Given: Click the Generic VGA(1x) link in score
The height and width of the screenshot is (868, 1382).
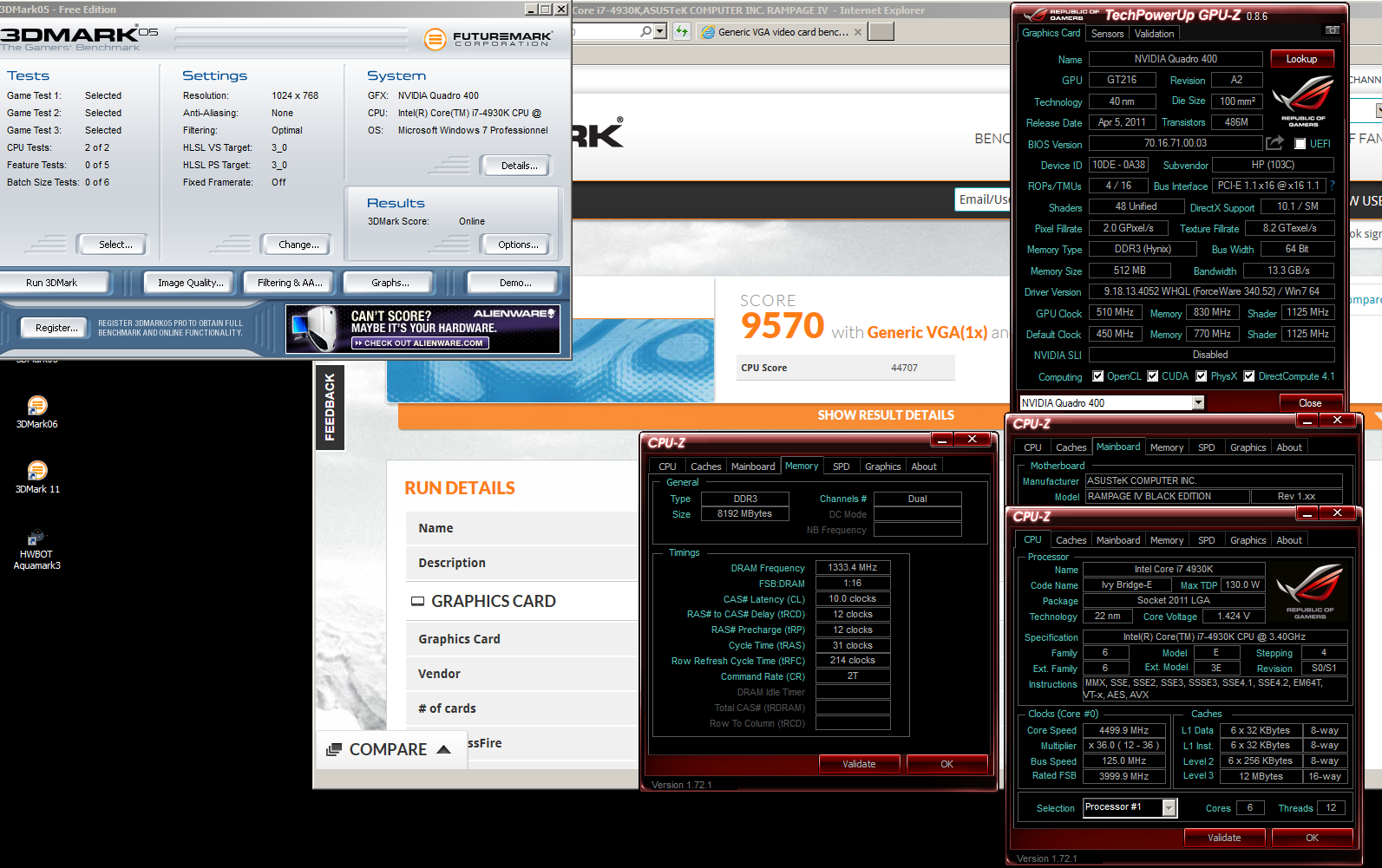Looking at the screenshot, I should (927, 332).
